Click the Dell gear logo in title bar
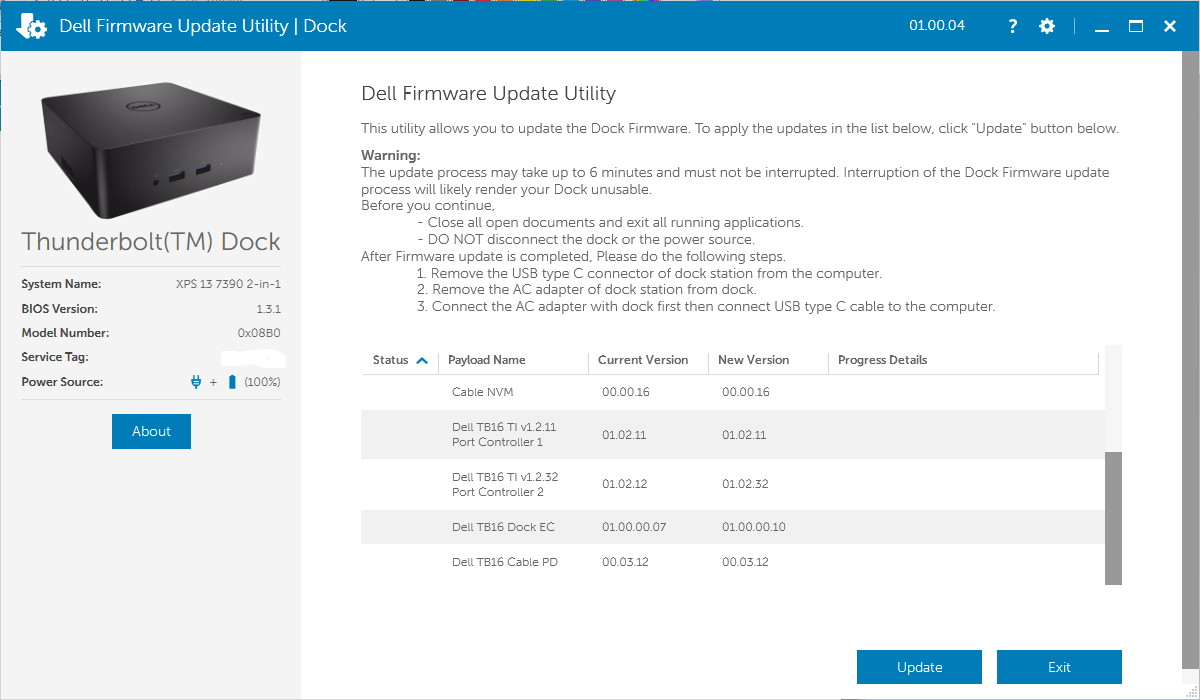The height and width of the screenshot is (700, 1200). 31,26
